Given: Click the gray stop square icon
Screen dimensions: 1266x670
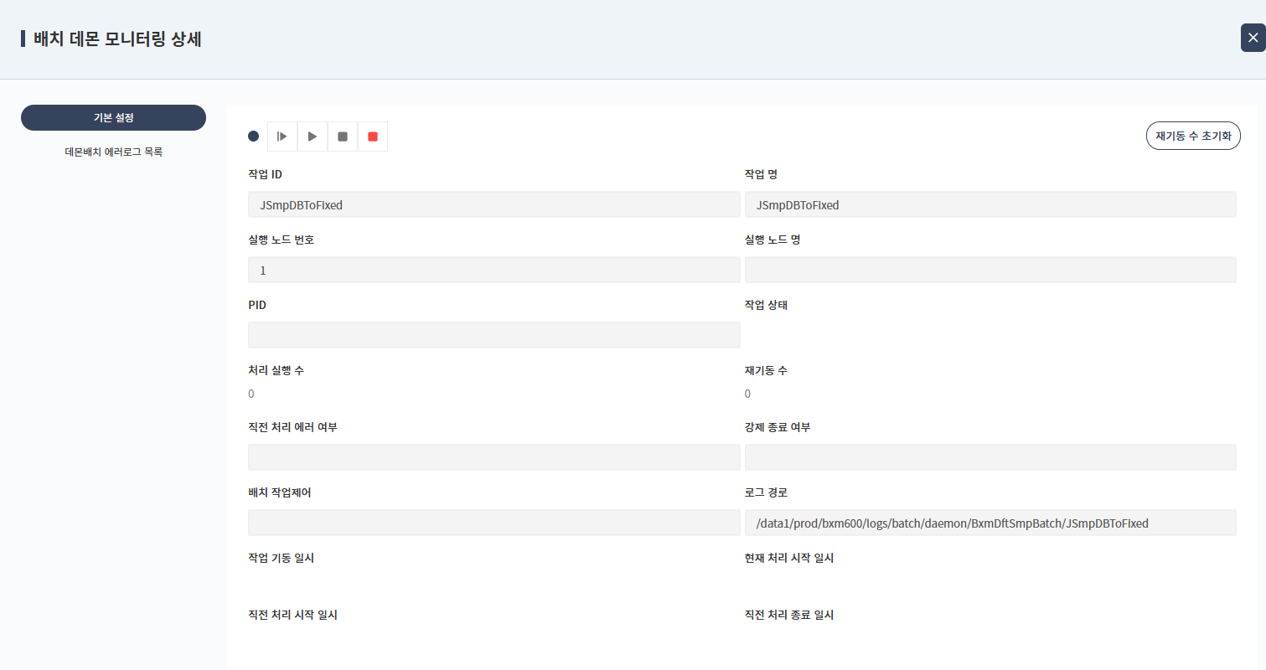Looking at the screenshot, I should (342, 136).
